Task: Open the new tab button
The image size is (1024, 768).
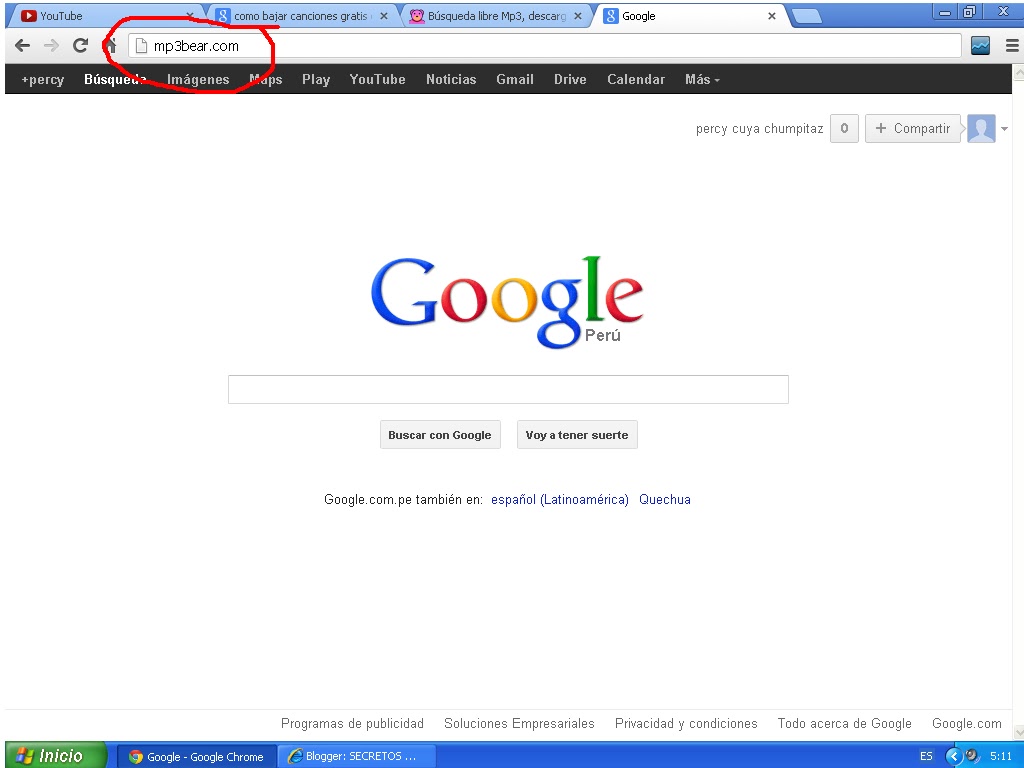Action: [x=807, y=16]
